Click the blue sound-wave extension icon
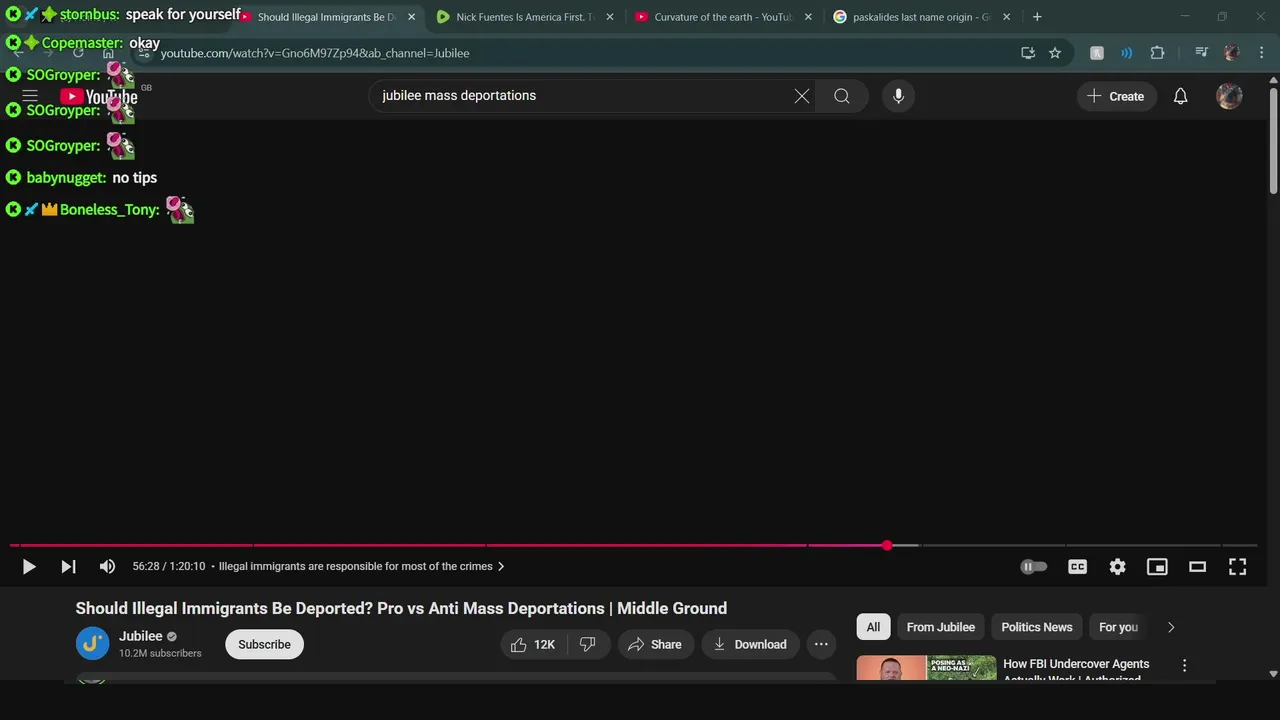 1127,53
